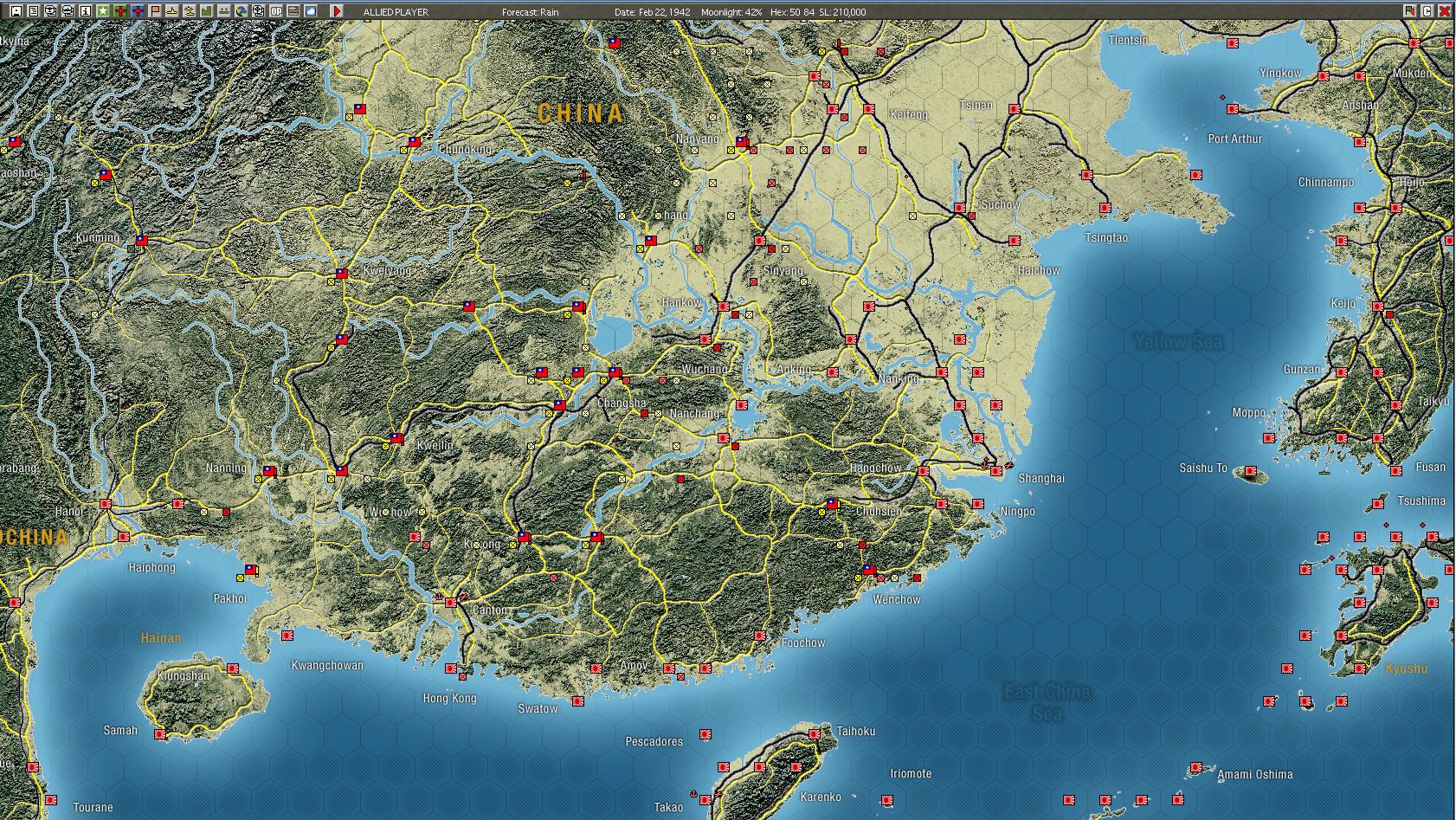Select the red plane on green icon
This screenshot has height=820, width=1456.
pyautogui.click(x=119, y=11)
